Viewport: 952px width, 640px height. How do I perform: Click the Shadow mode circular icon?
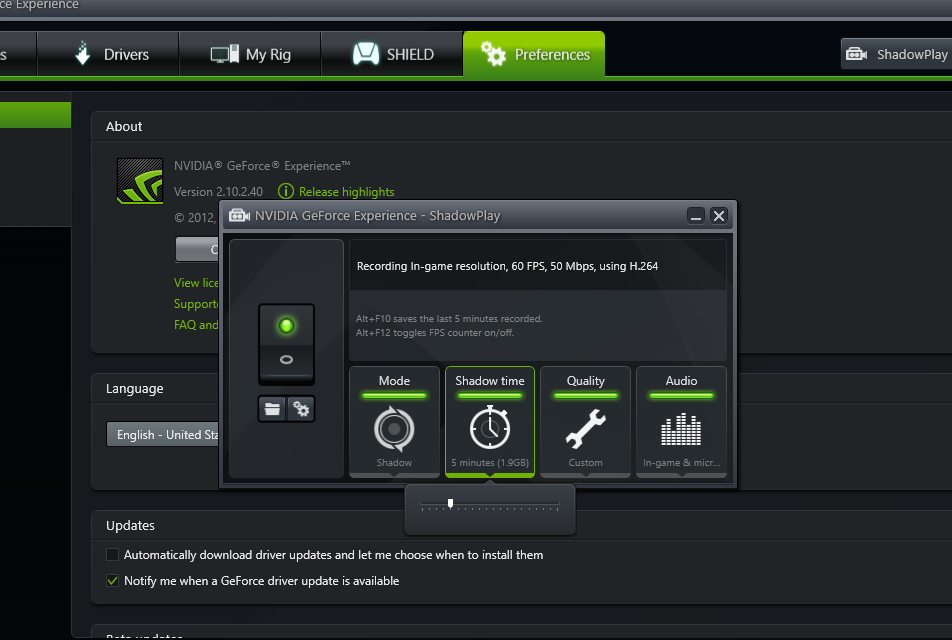(x=394, y=429)
